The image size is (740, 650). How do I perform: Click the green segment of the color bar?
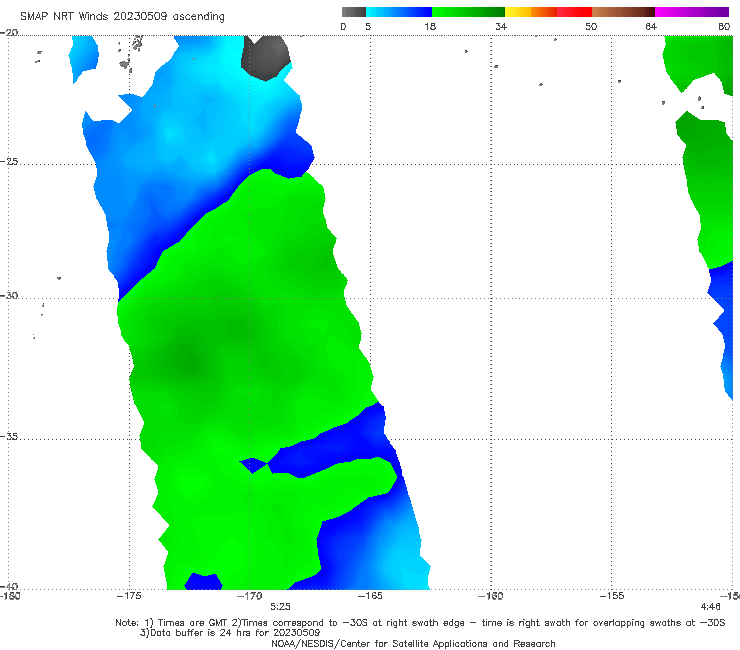468,12
